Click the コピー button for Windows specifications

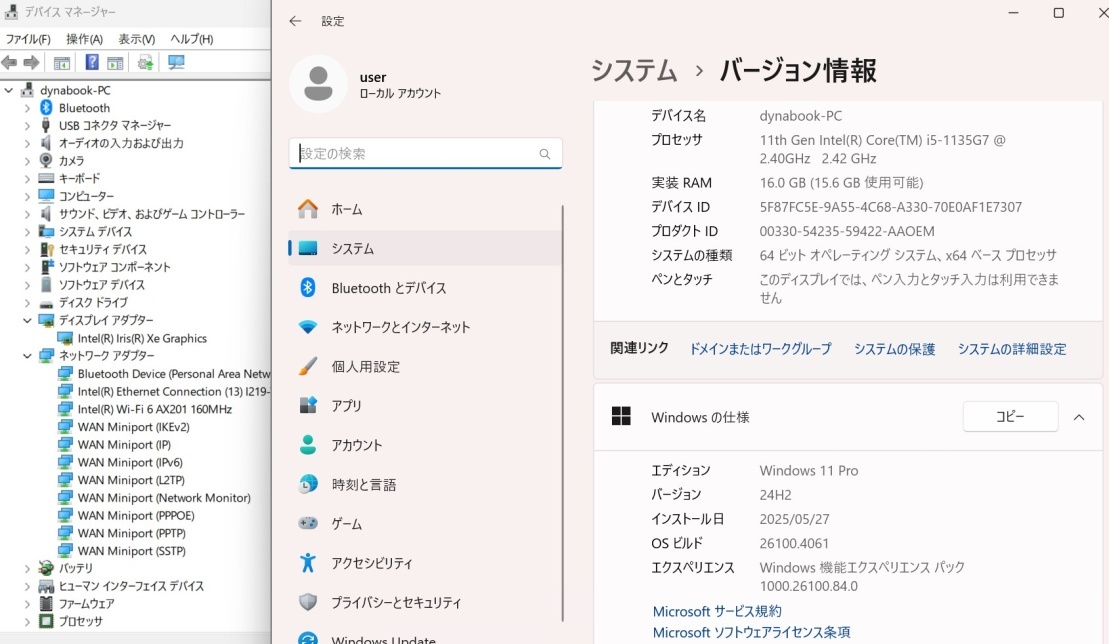tap(1010, 416)
